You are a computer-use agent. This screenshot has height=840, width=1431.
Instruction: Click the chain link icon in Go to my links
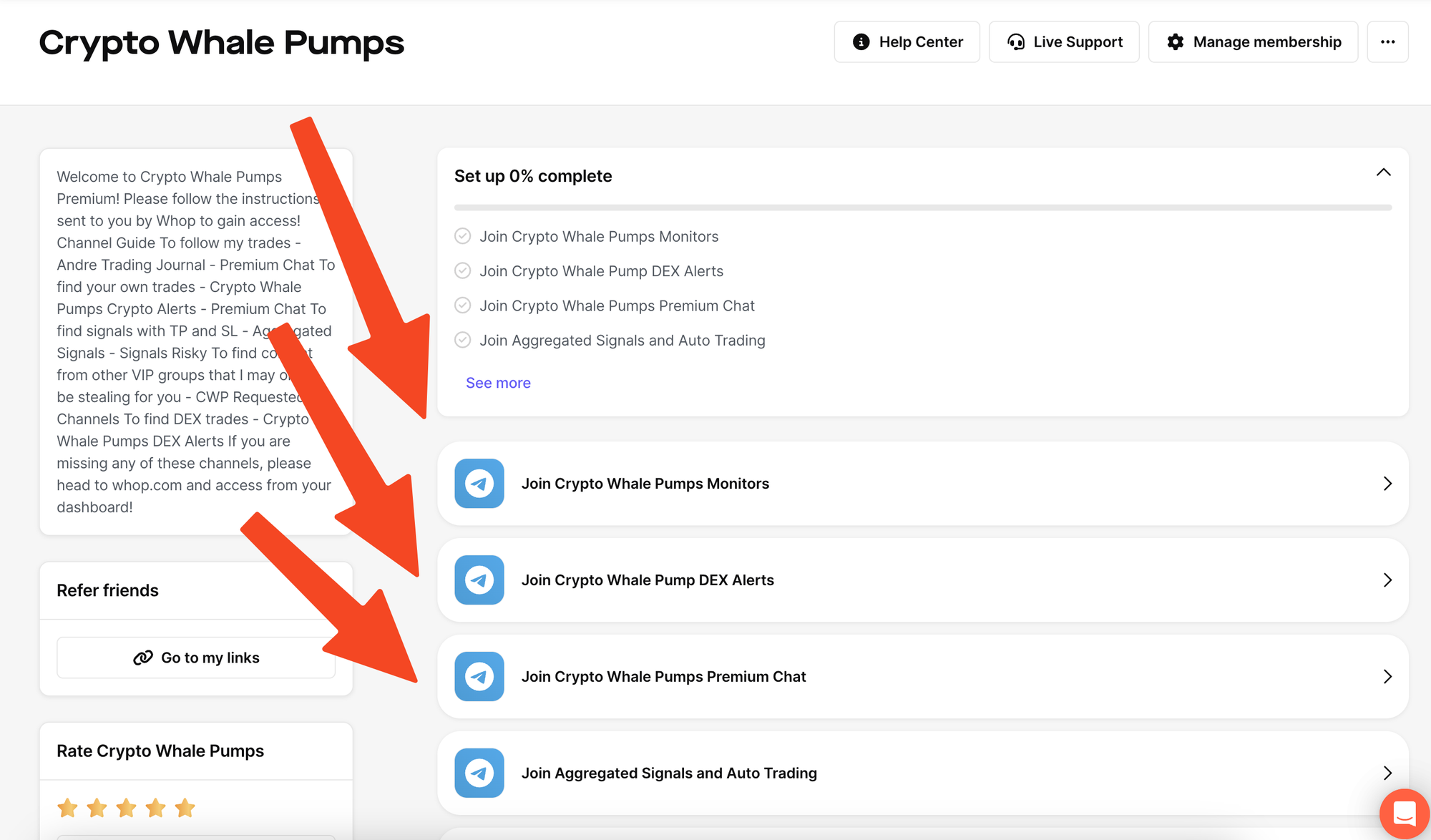point(143,658)
